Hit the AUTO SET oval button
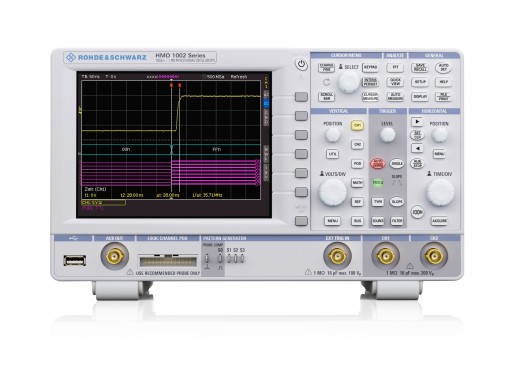This screenshot has height=380, width=520. pyautogui.click(x=443, y=68)
